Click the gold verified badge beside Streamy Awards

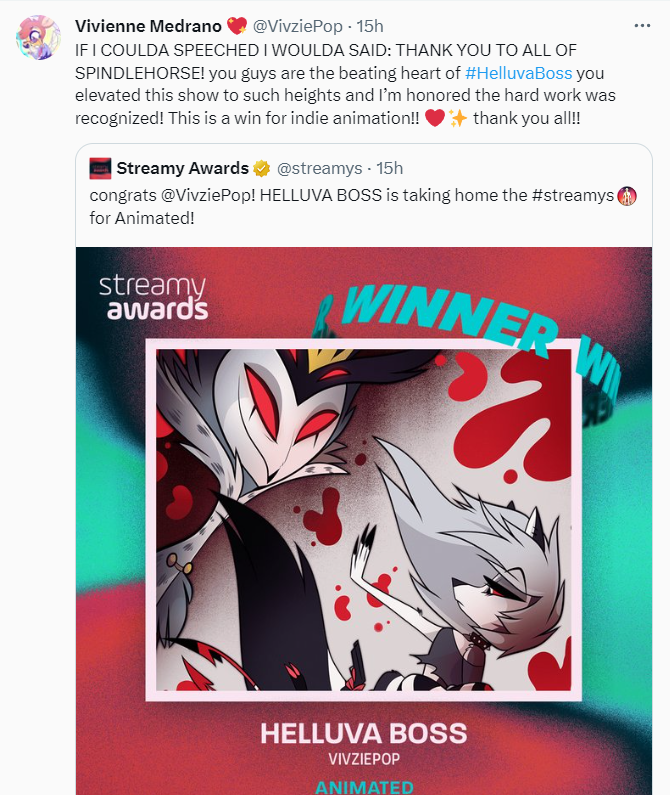pyautogui.click(x=261, y=168)
